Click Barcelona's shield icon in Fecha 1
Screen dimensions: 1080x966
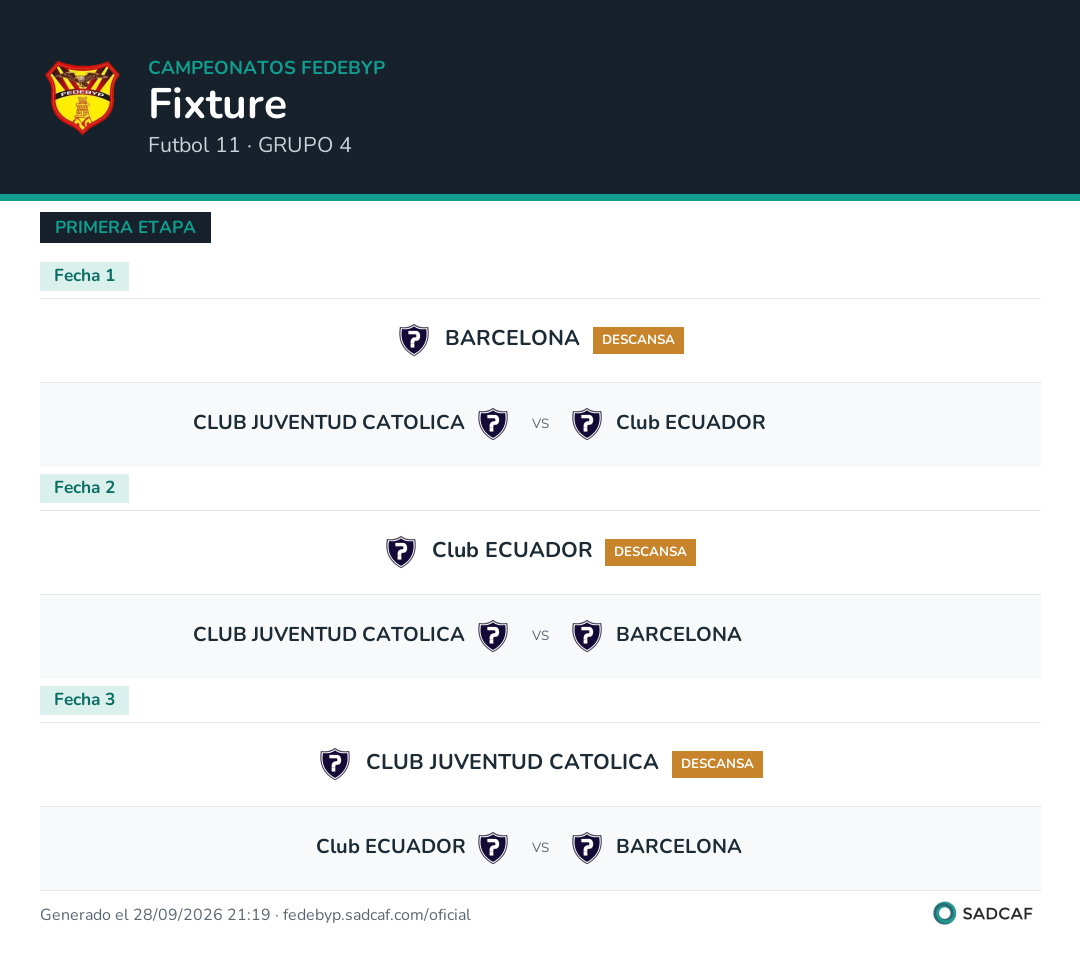tap(414, 340)
